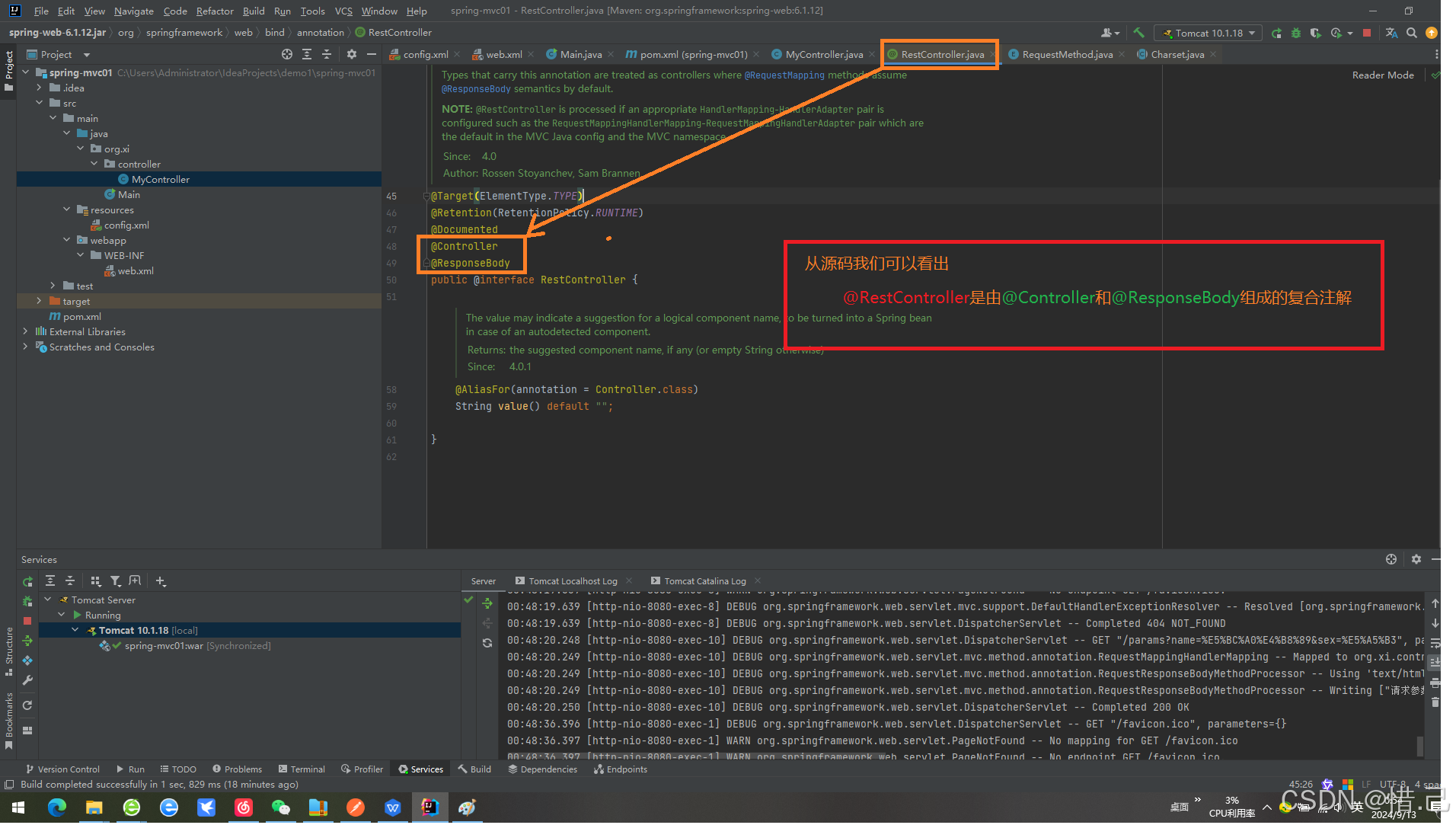Viewport: 1456px width, 825px height.
Task: Open Project panel gear options
Action: pyautogui.click(x=351, y=55)
